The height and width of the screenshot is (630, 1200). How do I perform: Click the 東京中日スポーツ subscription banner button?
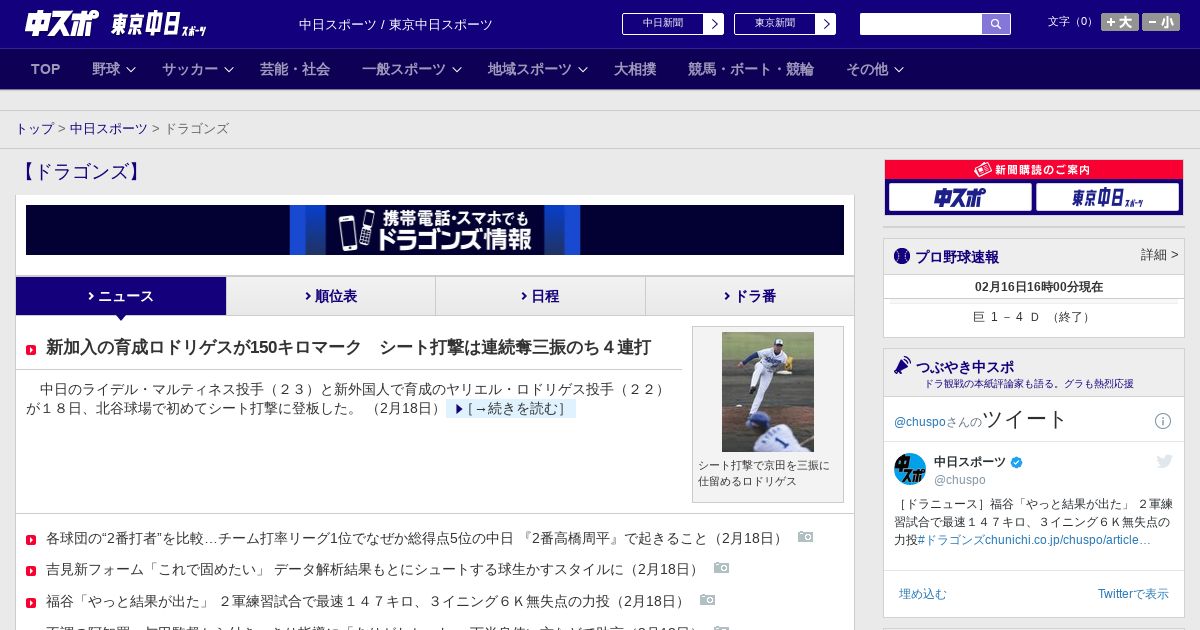[x=1107, y=197]
